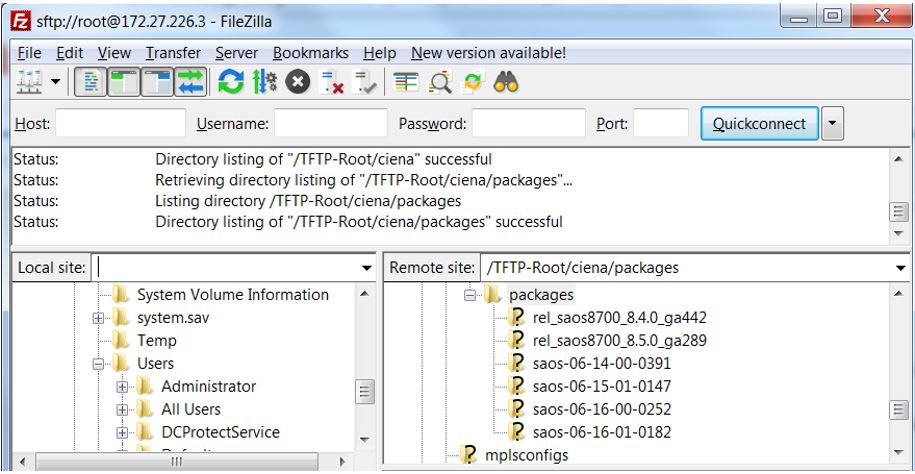Click New version available! menu link
This screenshot has height=474, width=915.
coord(488,53)
